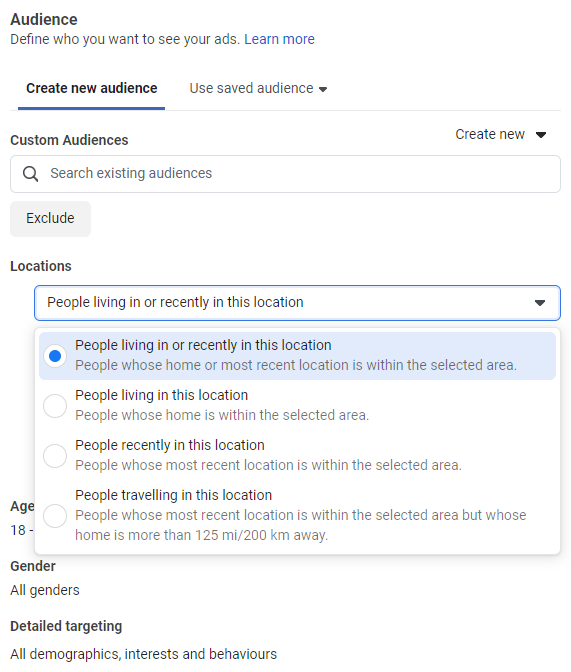Choose People travelling in this location option
571x672 pixels.
tap(297, 516)
